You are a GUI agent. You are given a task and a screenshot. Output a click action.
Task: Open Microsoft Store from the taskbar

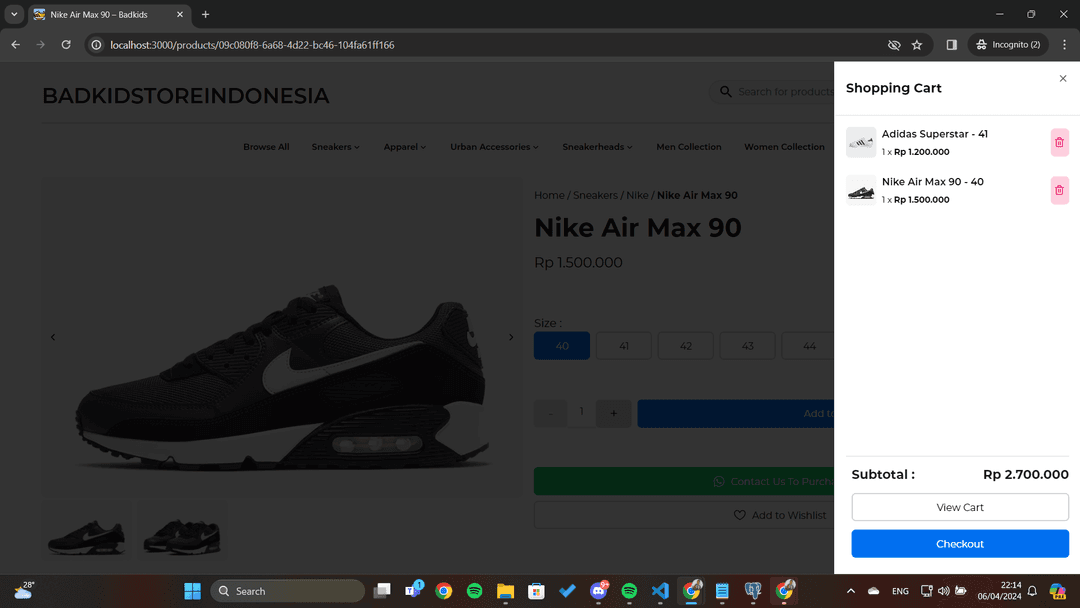click(x=537, y=591)
